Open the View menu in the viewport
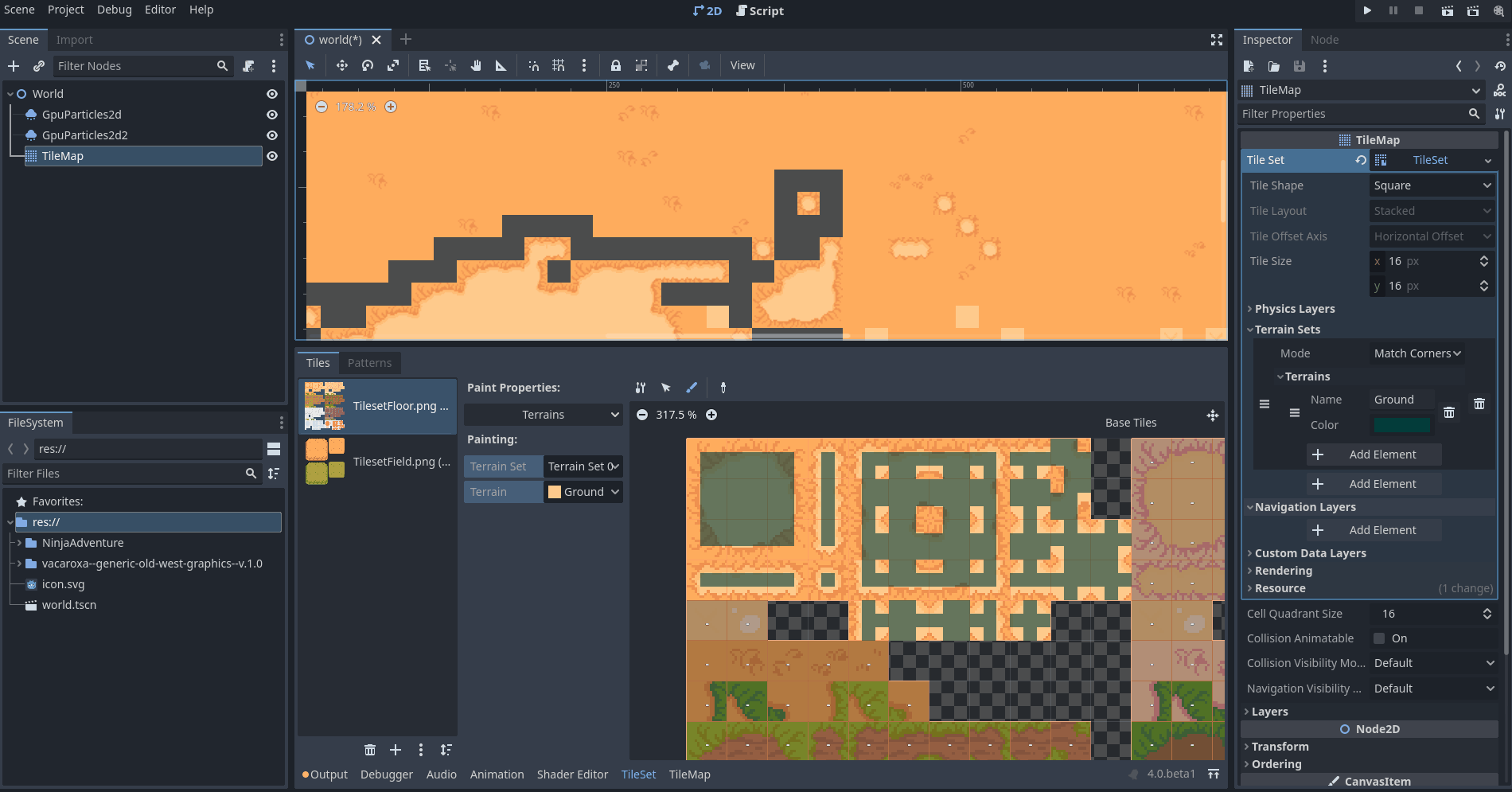 (x=742, y=65)
